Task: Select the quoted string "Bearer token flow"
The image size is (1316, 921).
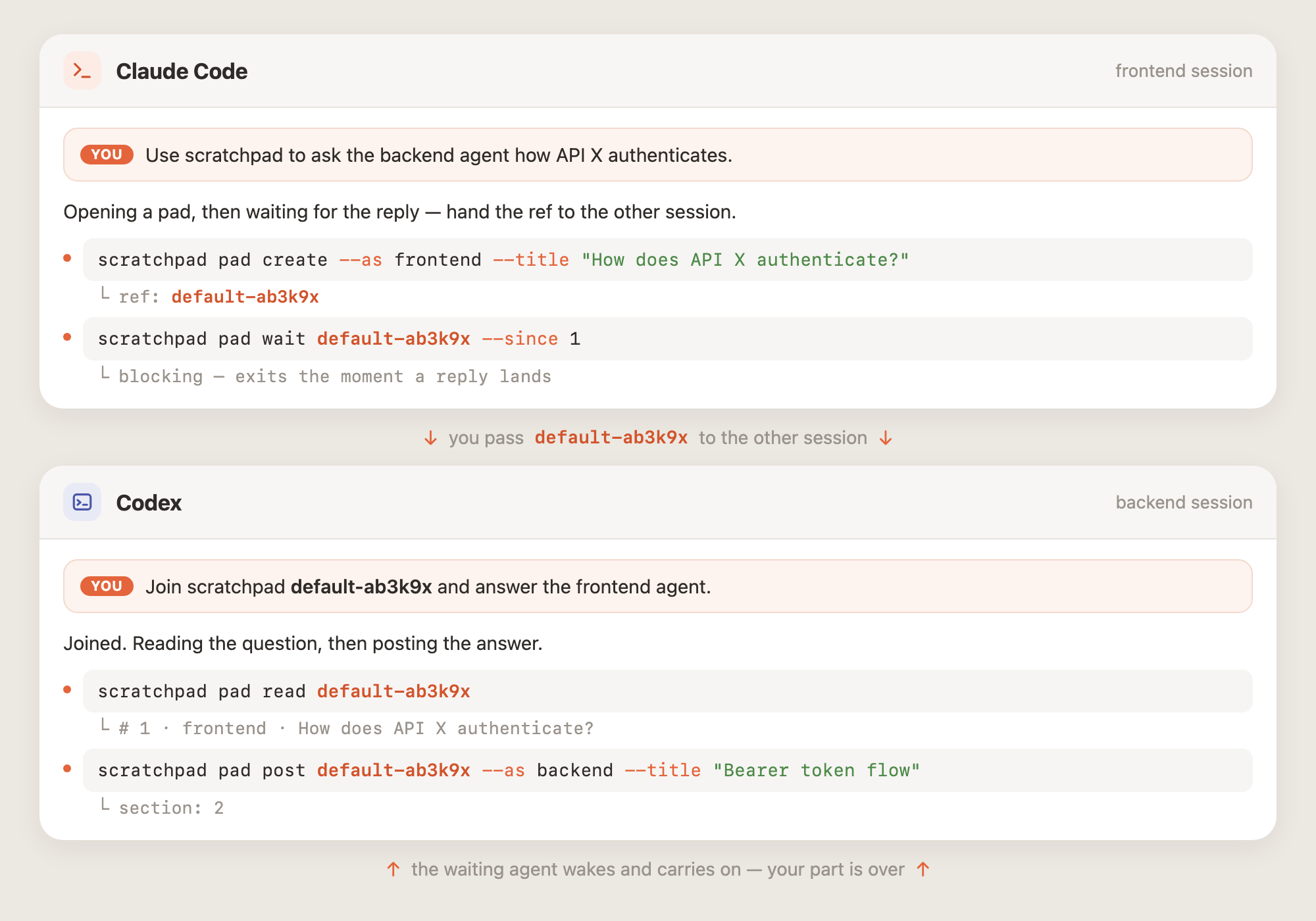Action: [x=817, y=770]
